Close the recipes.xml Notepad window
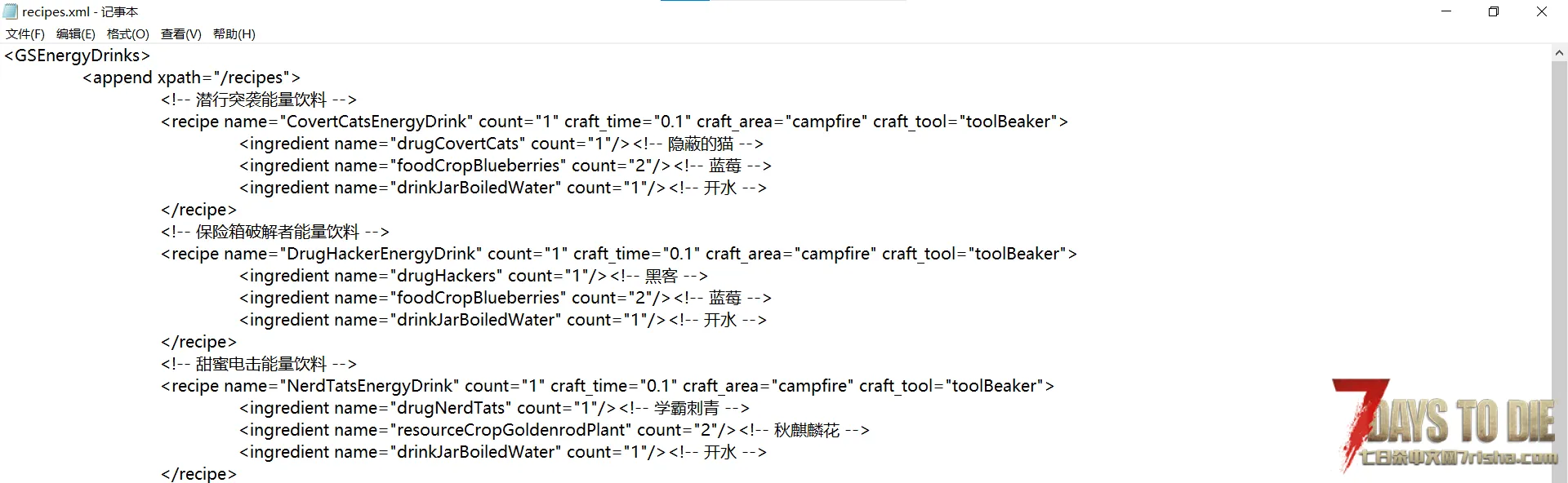The width and height of the screenshot is (1568, 483). tap(1542, 11)
